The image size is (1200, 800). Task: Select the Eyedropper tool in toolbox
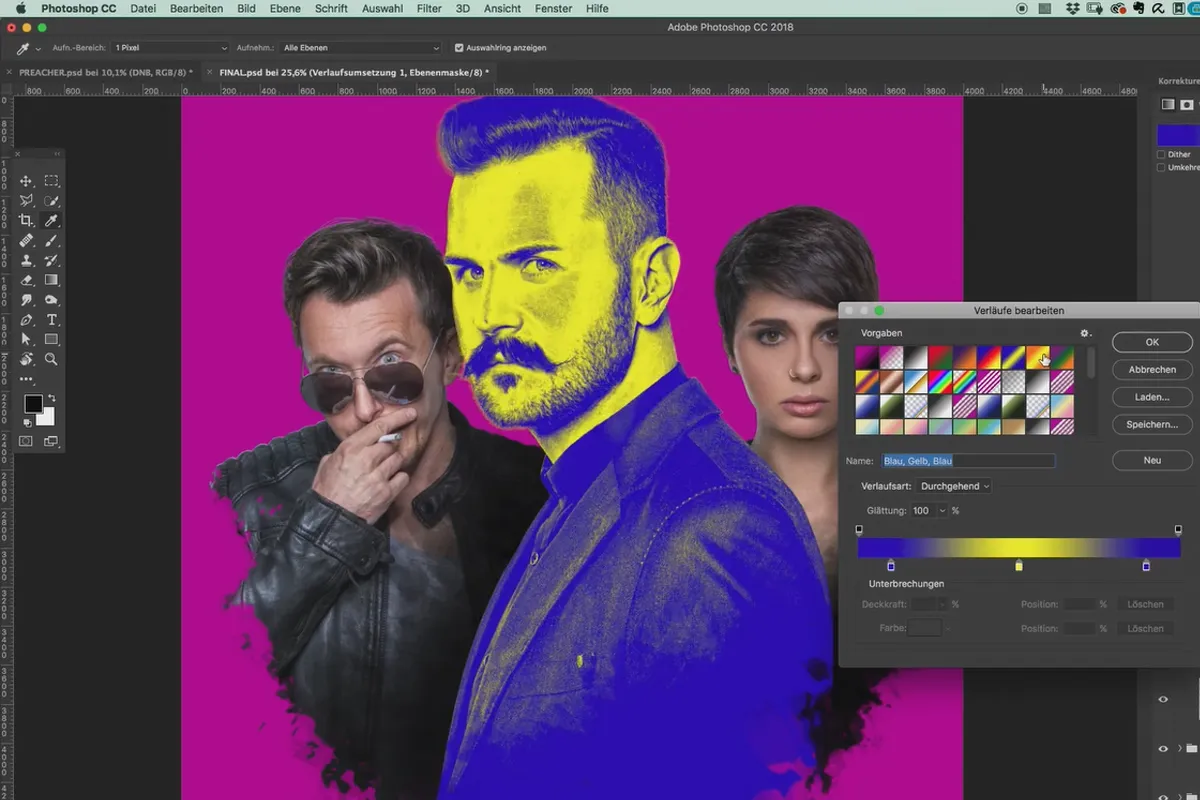point(51,221)
